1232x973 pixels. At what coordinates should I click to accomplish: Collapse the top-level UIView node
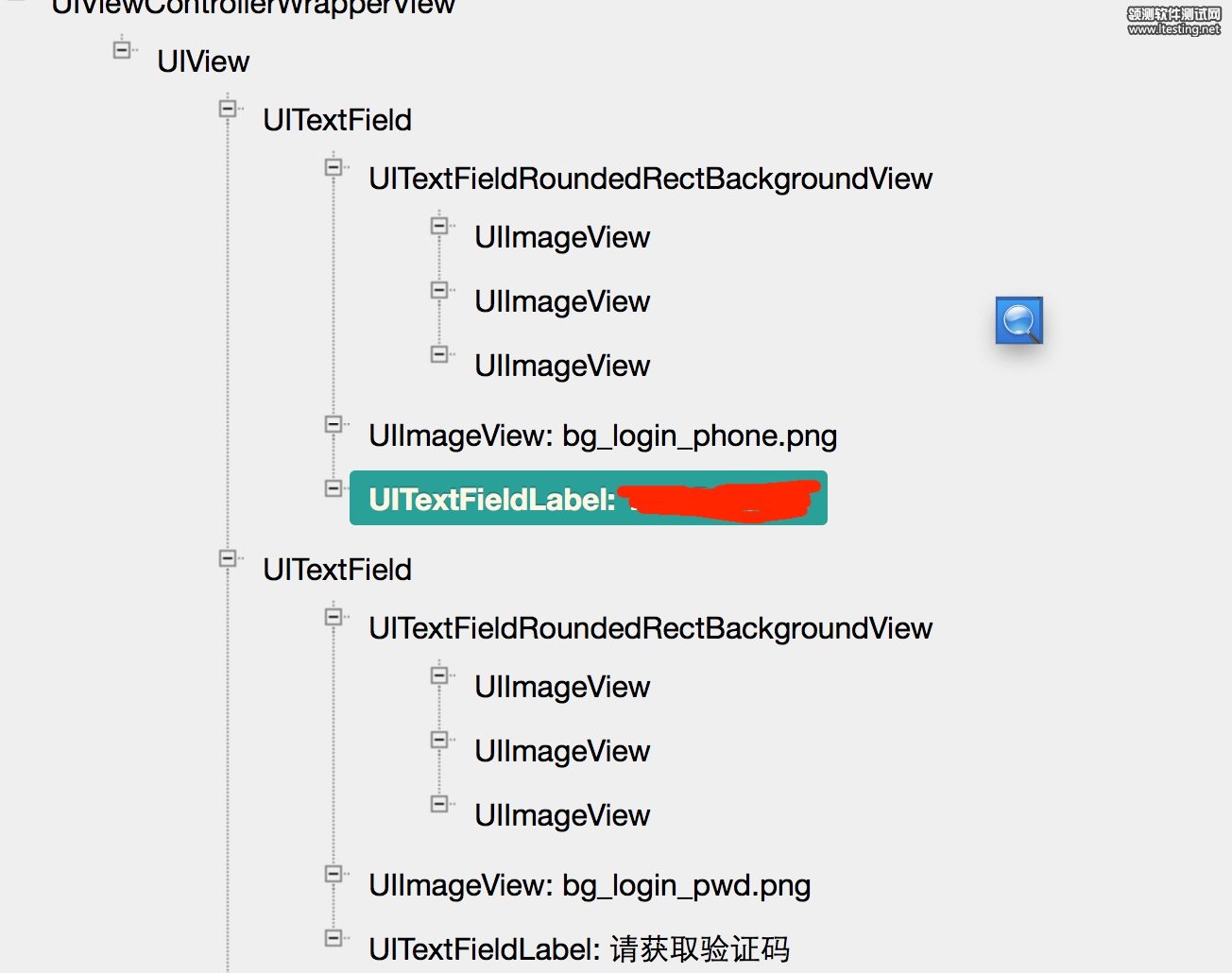coord(122,49)
